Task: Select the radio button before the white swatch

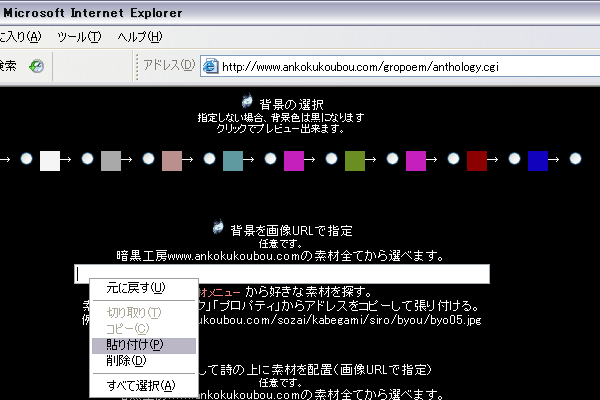Action: pos(26,159)
